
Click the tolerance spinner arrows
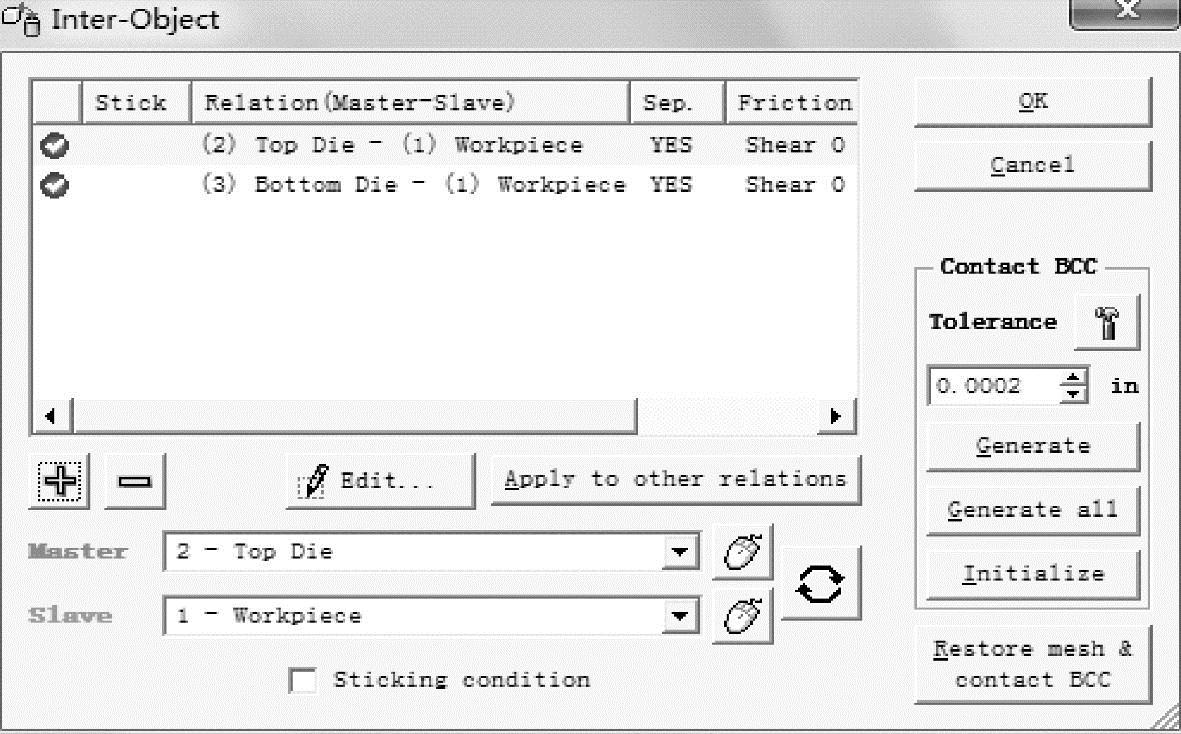[1074, 386]
